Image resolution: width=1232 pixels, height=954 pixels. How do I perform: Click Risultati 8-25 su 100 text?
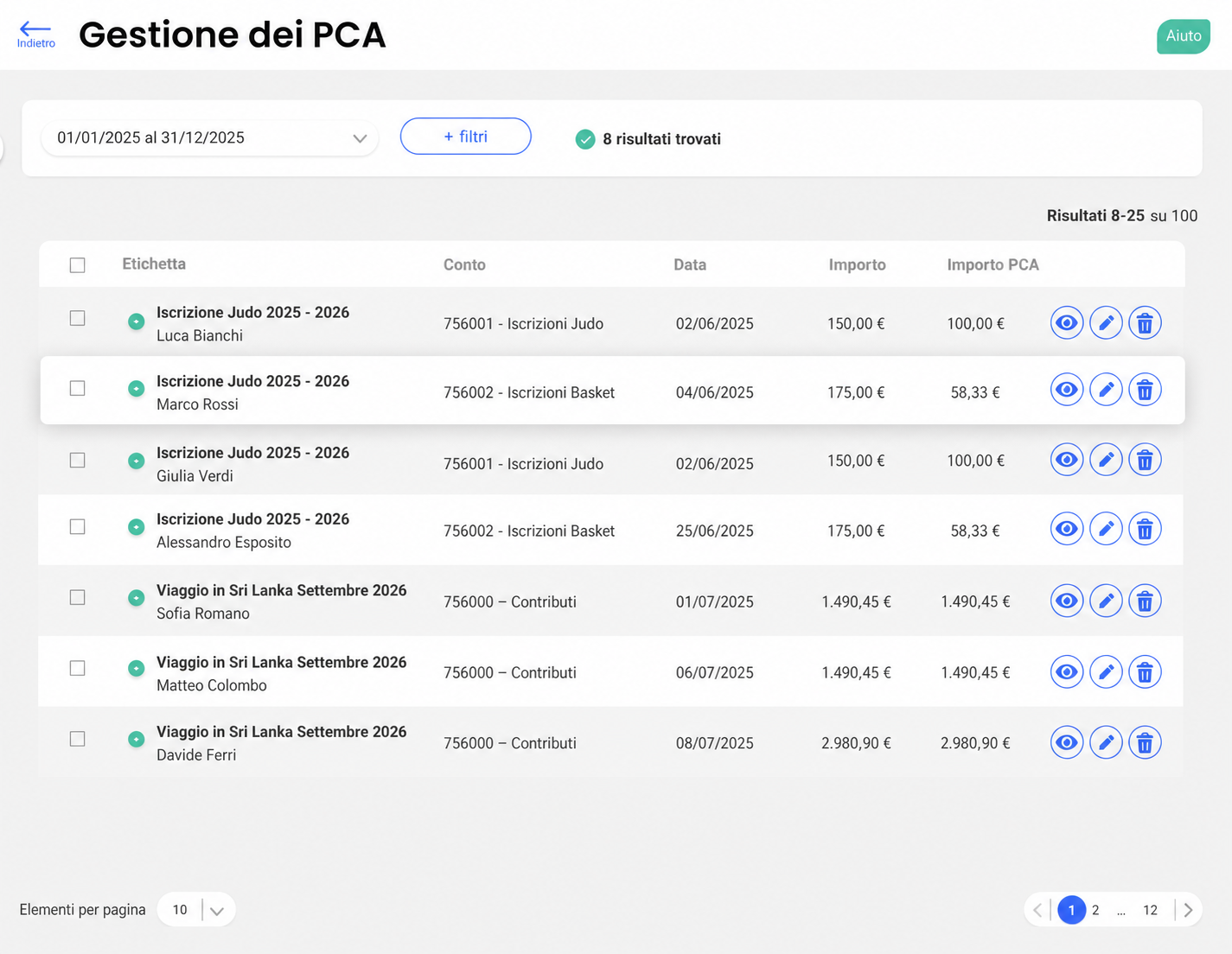click(x=1122, y=215)
